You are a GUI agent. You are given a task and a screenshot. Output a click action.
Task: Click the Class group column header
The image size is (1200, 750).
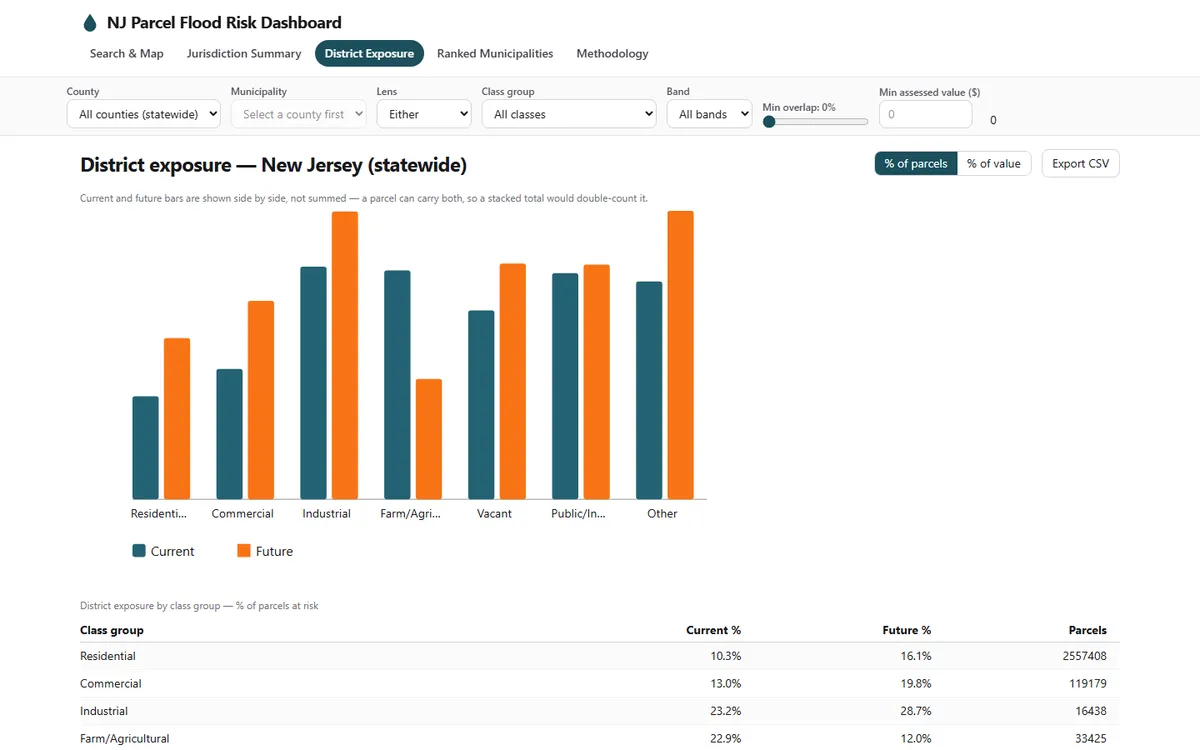pyautogui.click(x=112, y=630)
